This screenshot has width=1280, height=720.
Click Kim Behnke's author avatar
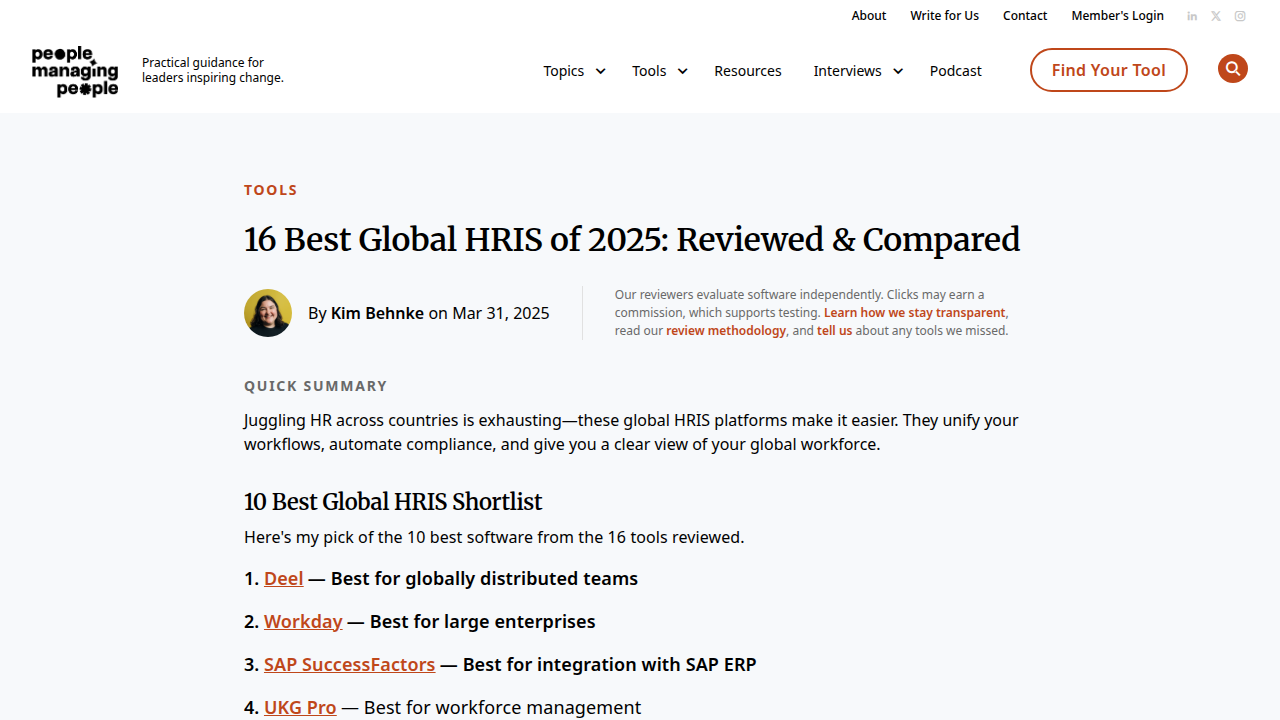pos(268,313)
